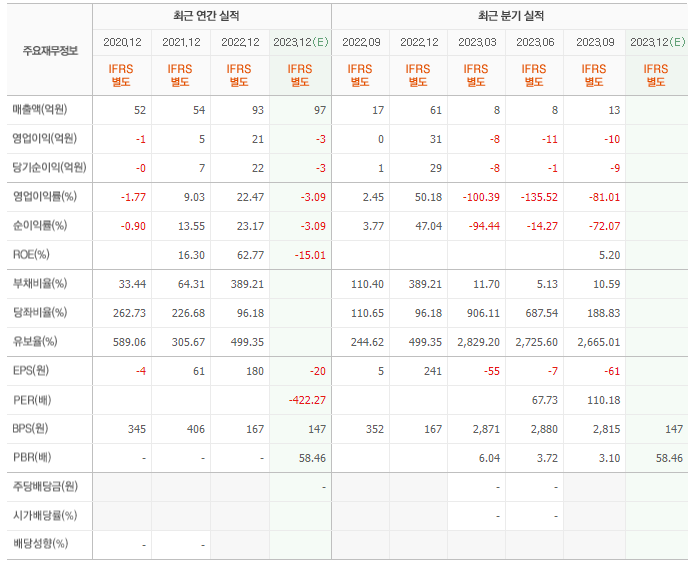Click the 유보율(%) row label
The height and width of the screenshot is (562, 694).
pos(35,341)
